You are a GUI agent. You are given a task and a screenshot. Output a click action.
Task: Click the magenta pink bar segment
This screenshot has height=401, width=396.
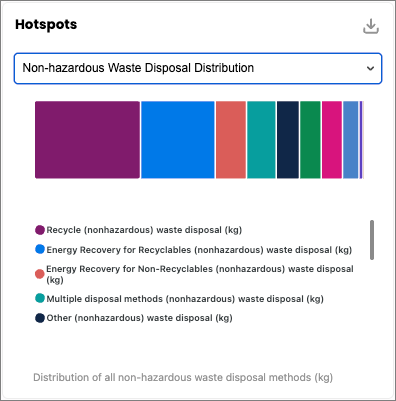pyautogui.click(x=332, y=140)
